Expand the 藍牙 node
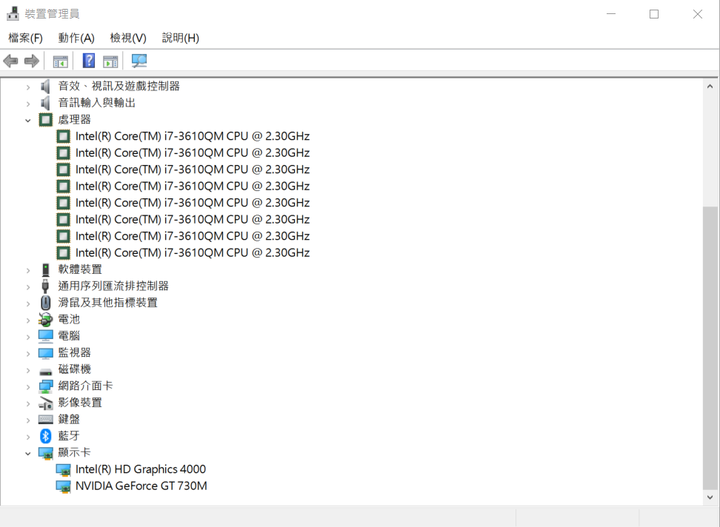The width and height of the screenshot is (720, 527). pyautogui.click(x=28, y=437)
